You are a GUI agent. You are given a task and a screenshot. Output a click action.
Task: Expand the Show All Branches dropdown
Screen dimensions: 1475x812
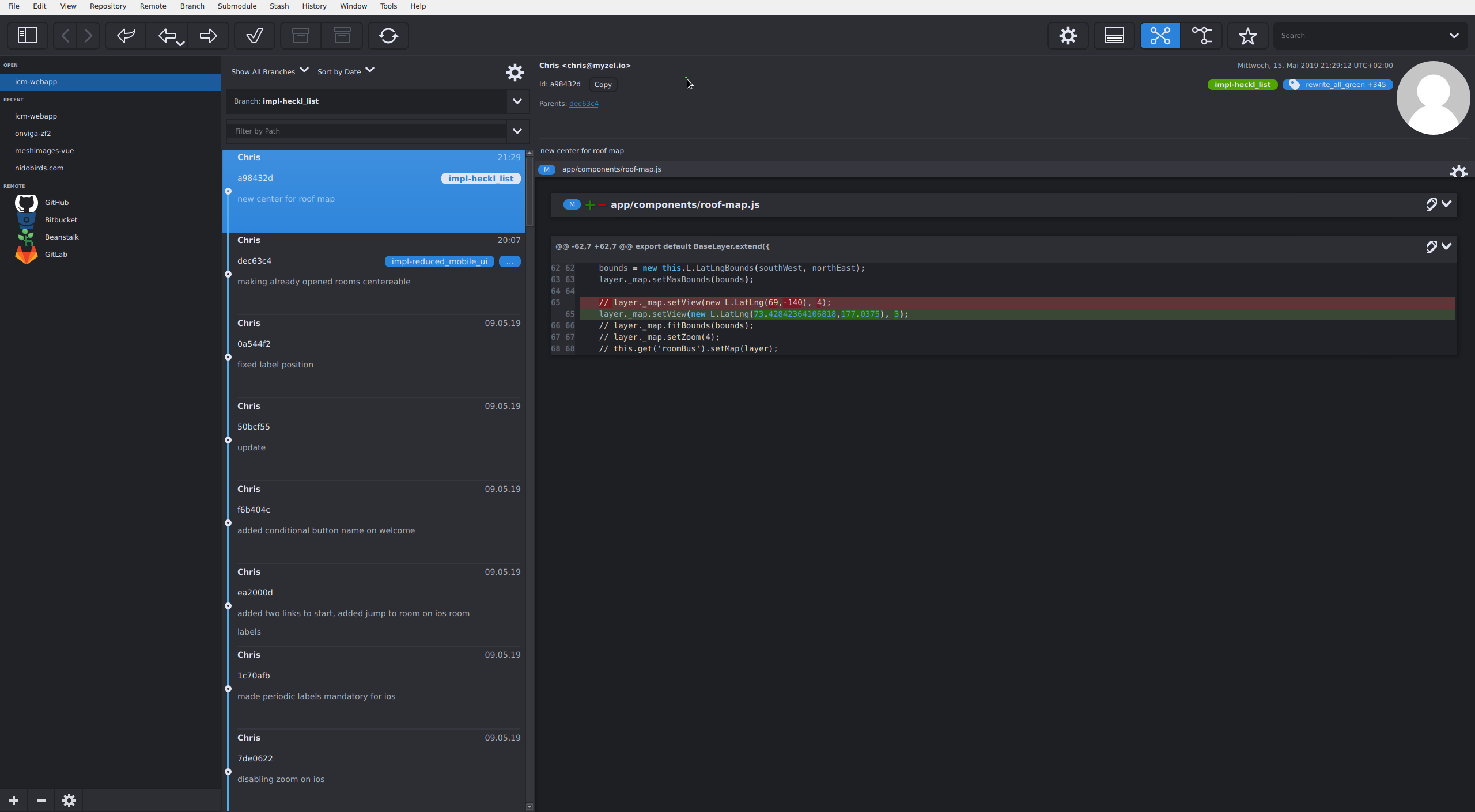tap(270, 71)
